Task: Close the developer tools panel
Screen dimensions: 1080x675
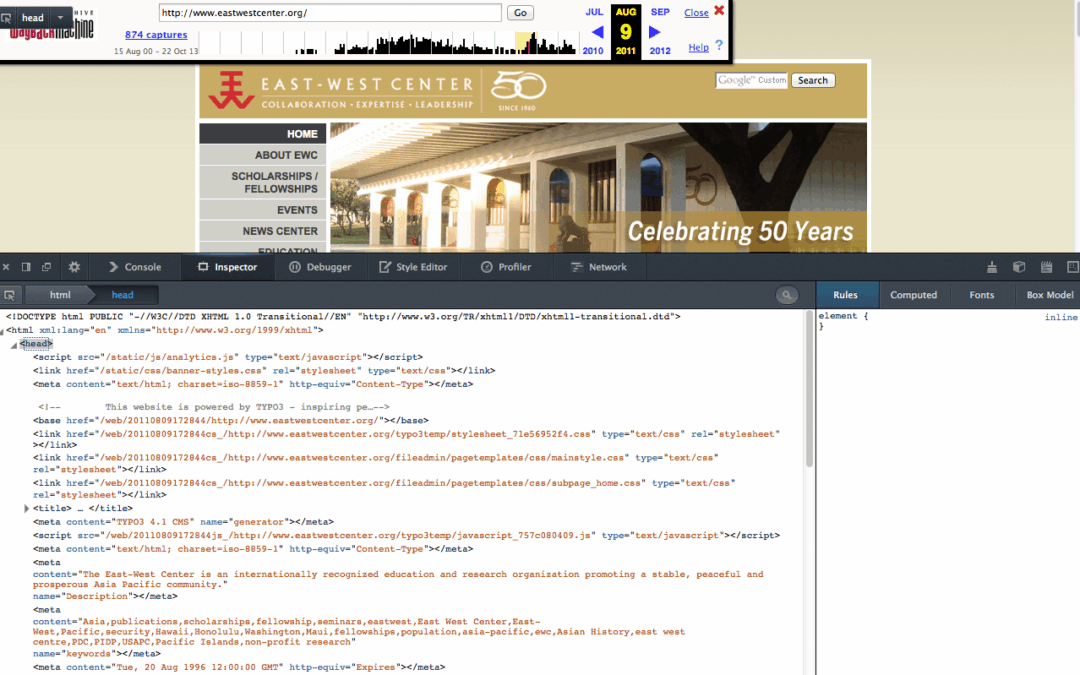Action: [6, 267]
